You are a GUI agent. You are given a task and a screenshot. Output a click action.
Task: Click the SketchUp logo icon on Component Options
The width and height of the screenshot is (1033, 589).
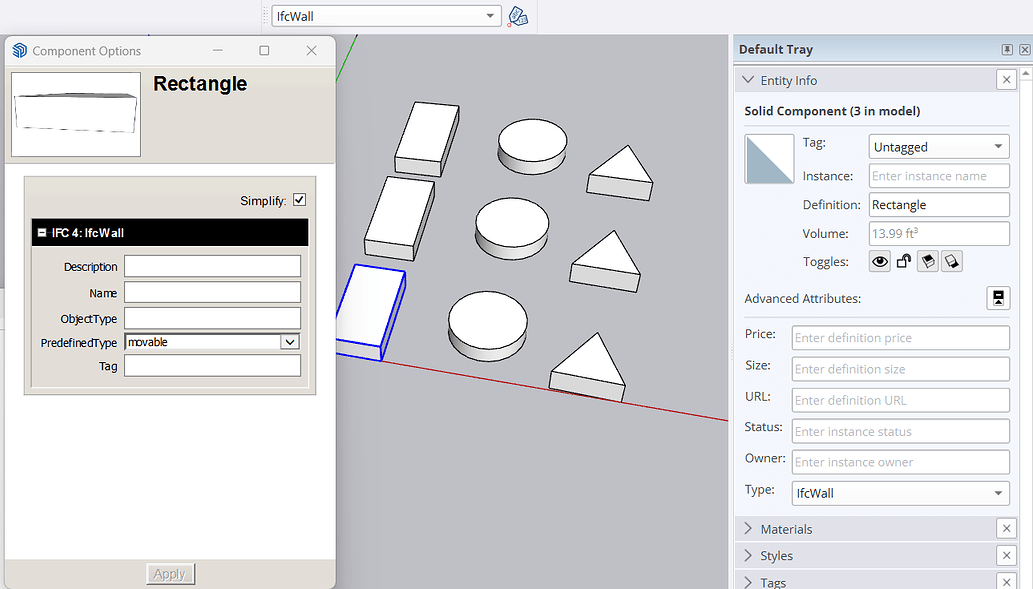click(19, 50)
